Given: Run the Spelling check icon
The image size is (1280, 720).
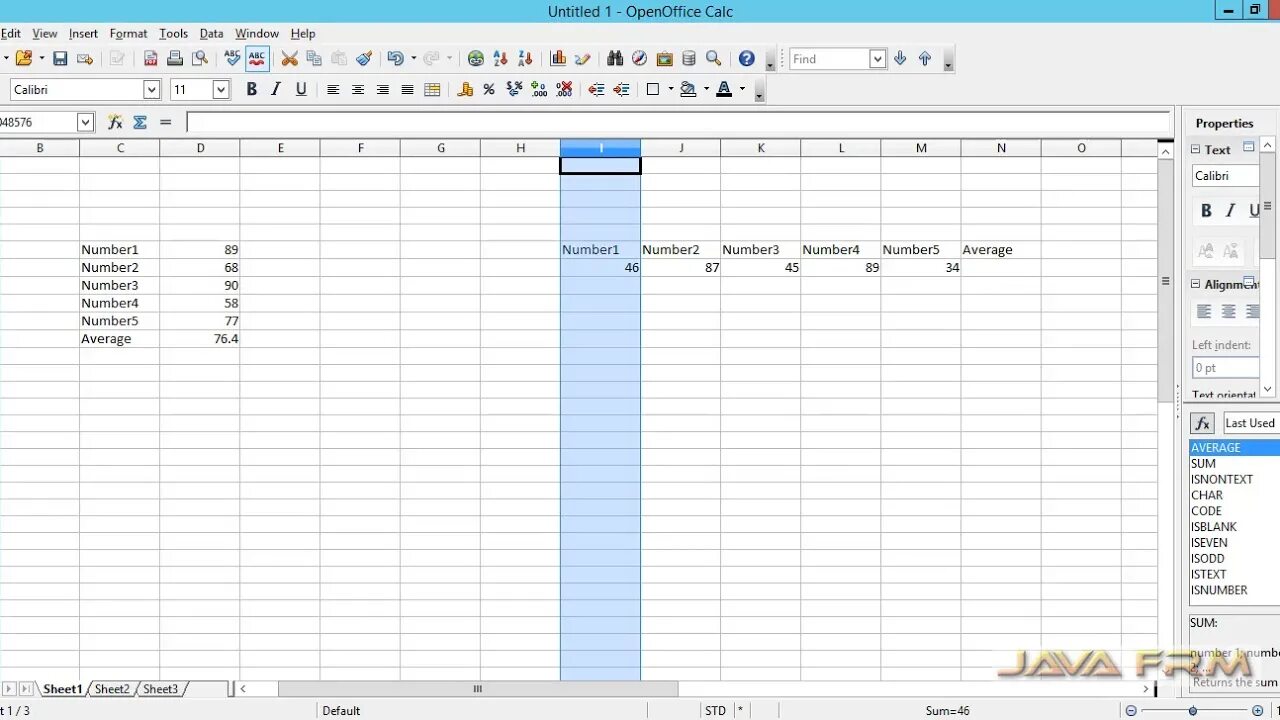Looking at the screenshot, I should coord(233,59).
